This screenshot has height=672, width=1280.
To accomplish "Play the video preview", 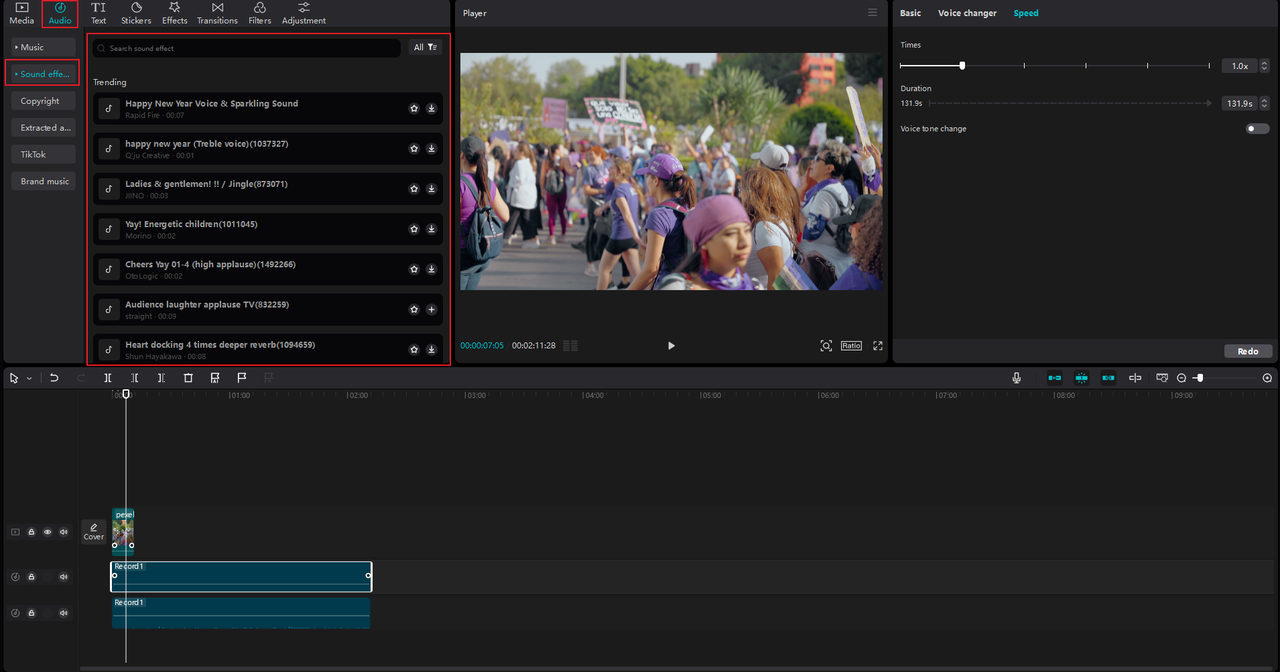I will pos(671,346).
